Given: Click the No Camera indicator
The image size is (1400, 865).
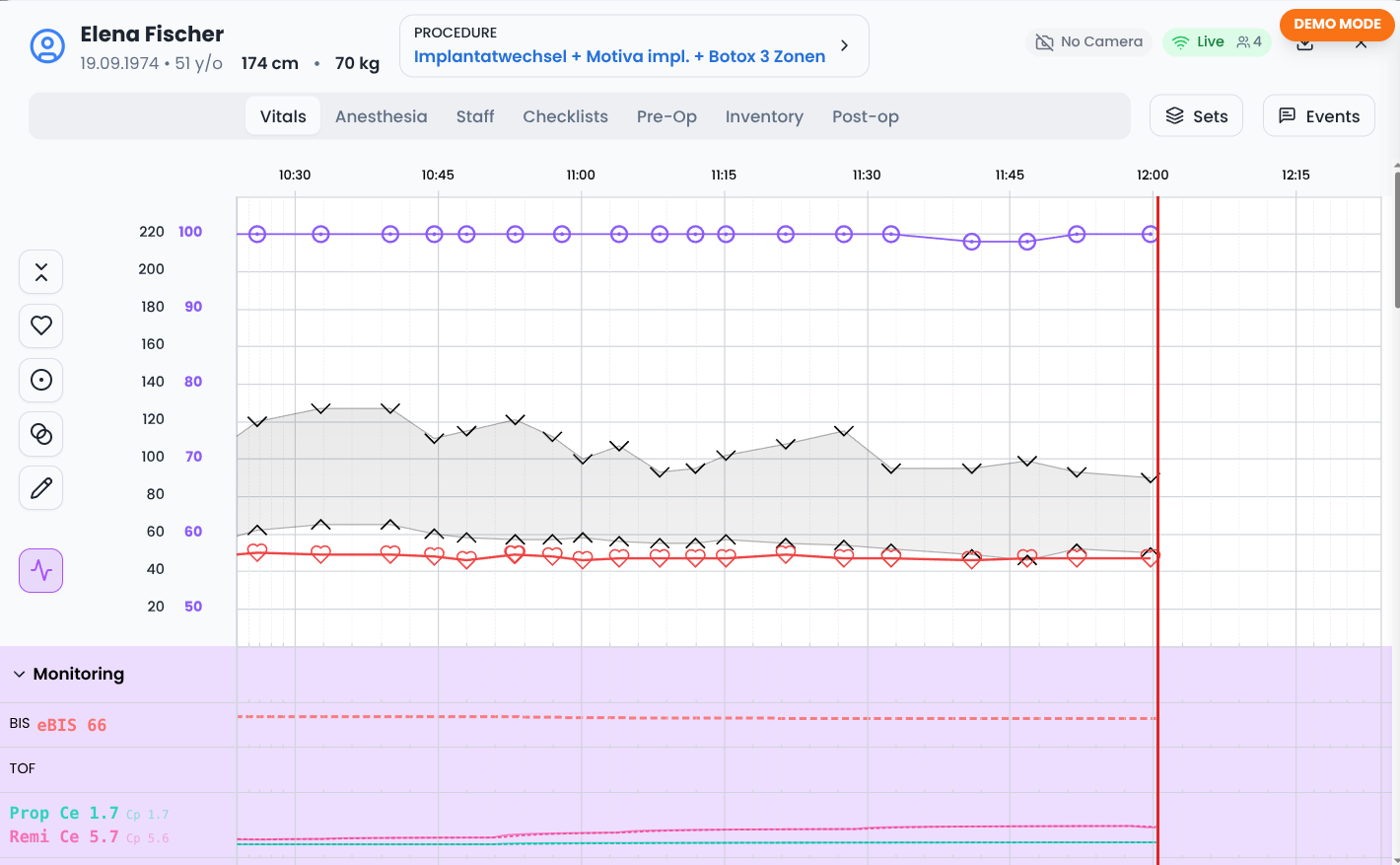Looking at the screenshot, I should [x=1089, y=41].
